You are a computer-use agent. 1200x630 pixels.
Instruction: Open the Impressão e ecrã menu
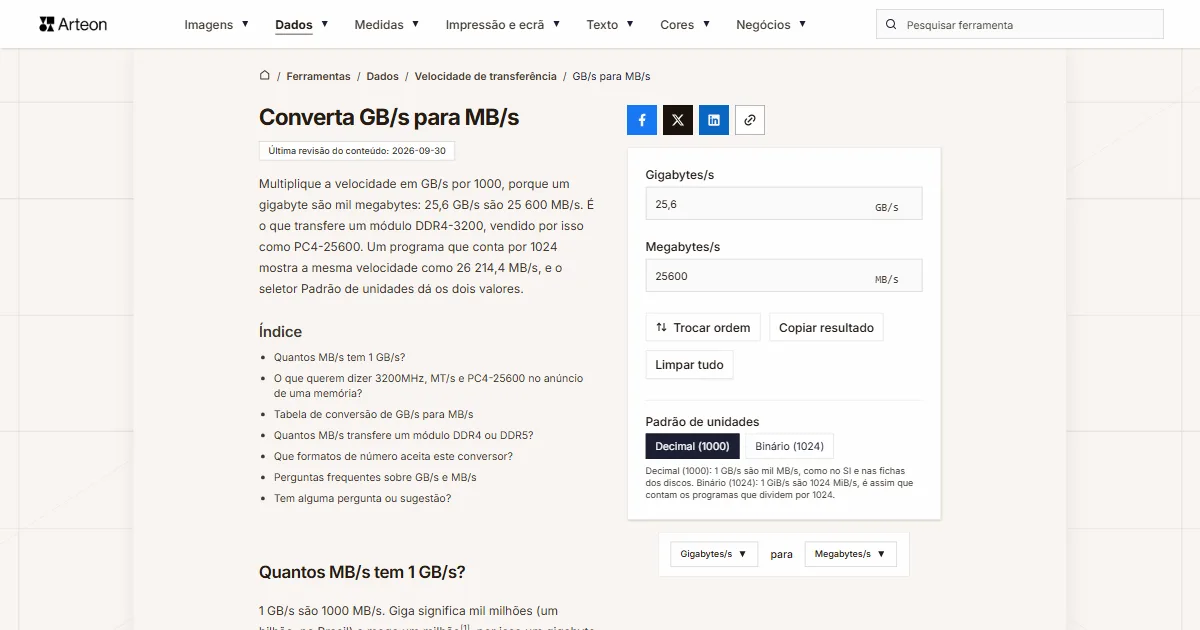[x=502, y=25]
